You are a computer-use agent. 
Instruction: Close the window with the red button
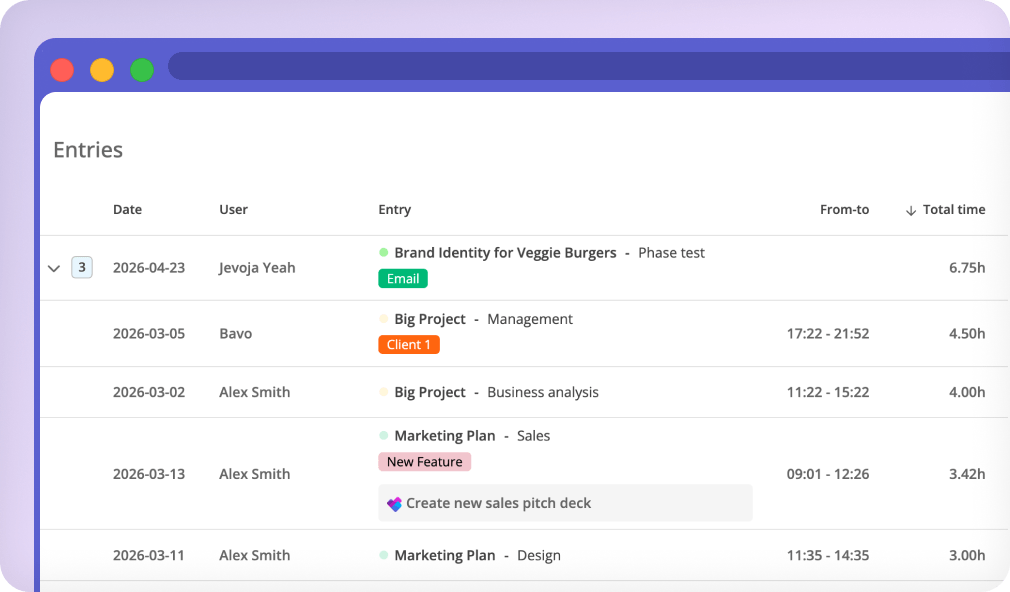pyautogui.click(x=62, y=70)
